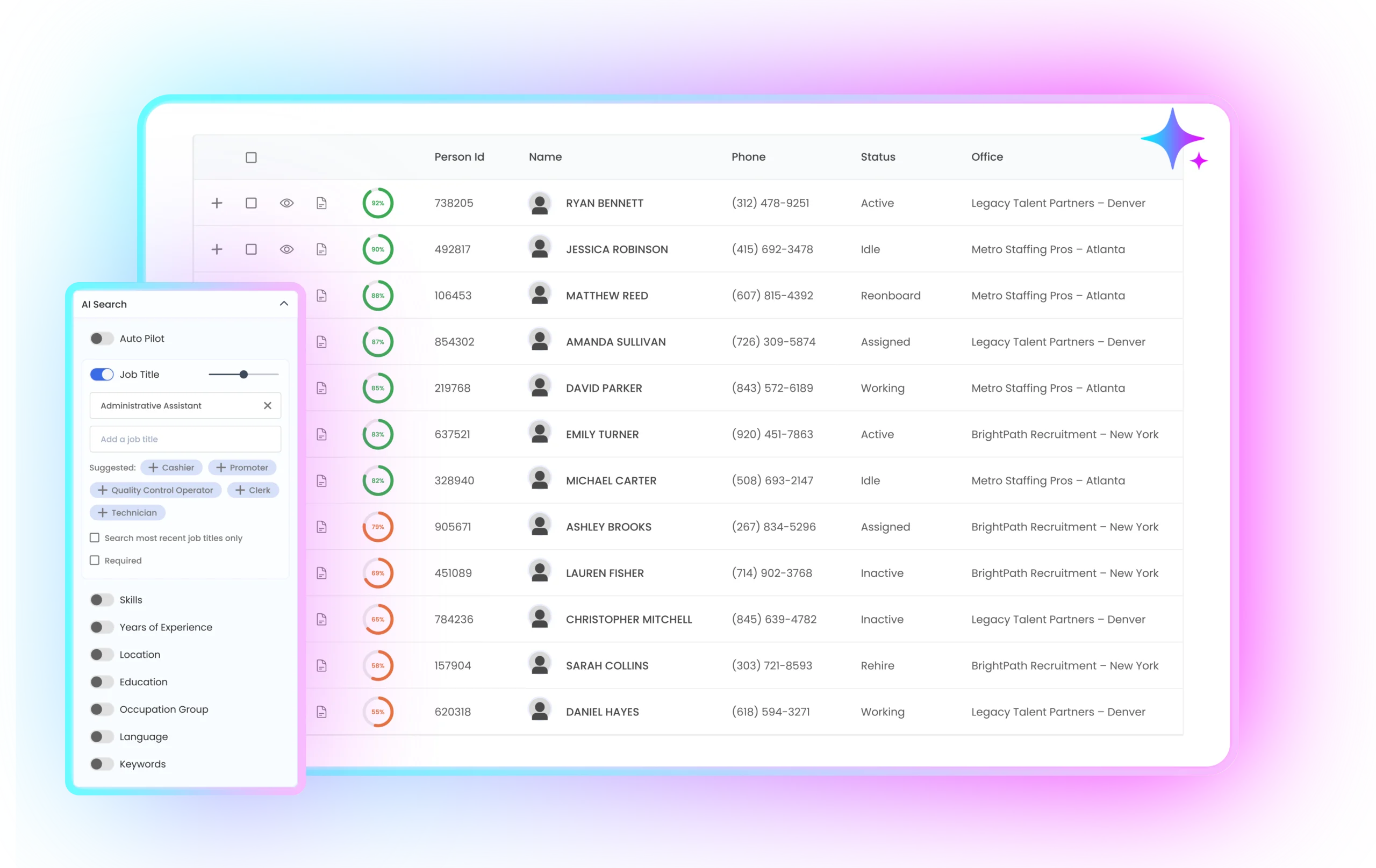Collapse the AI Search panel chevron
Screen dimensions: 1376x868
pos(284,304)
